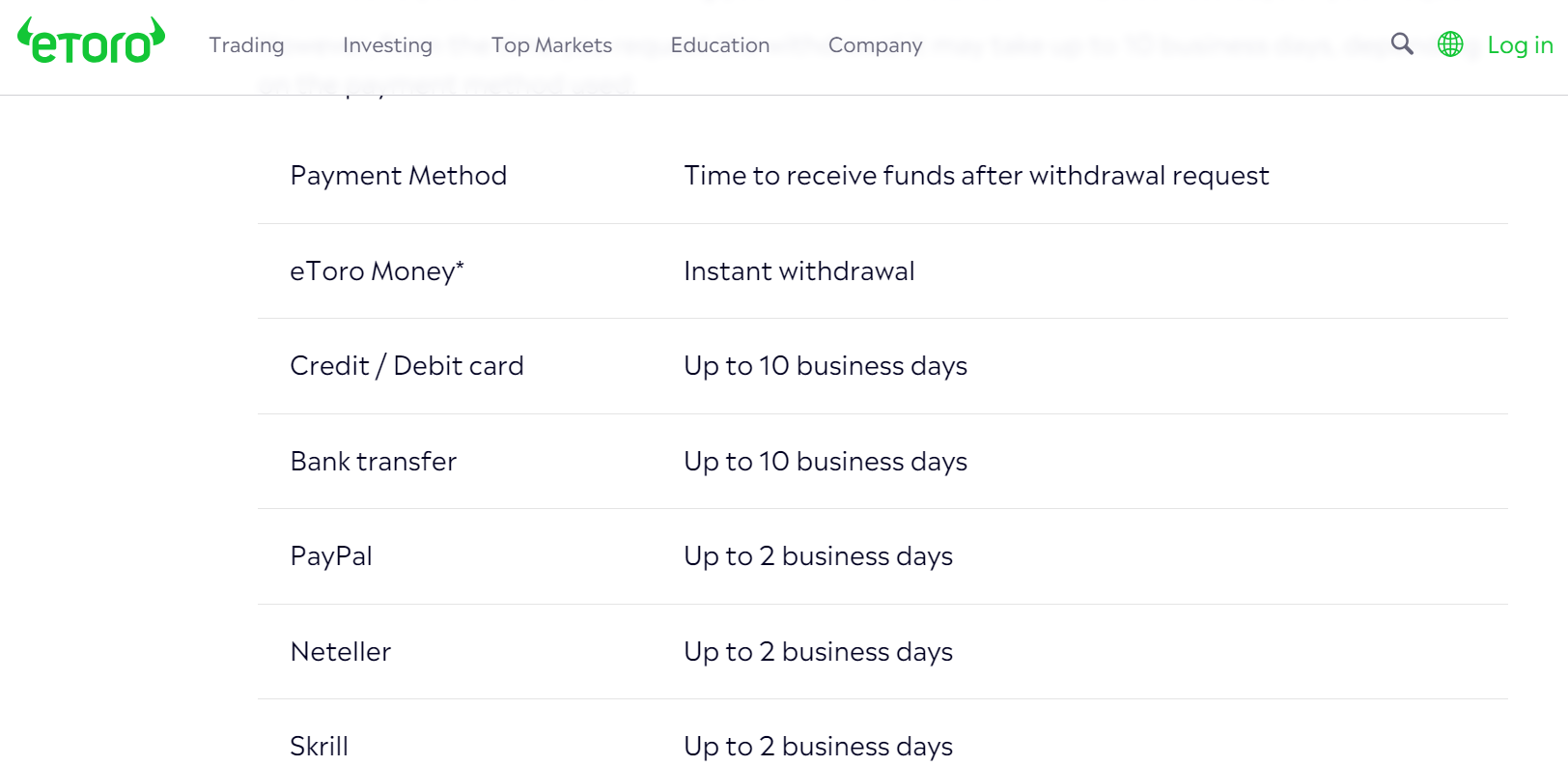Click the Bank transfer cell

[x=373, y=462]
